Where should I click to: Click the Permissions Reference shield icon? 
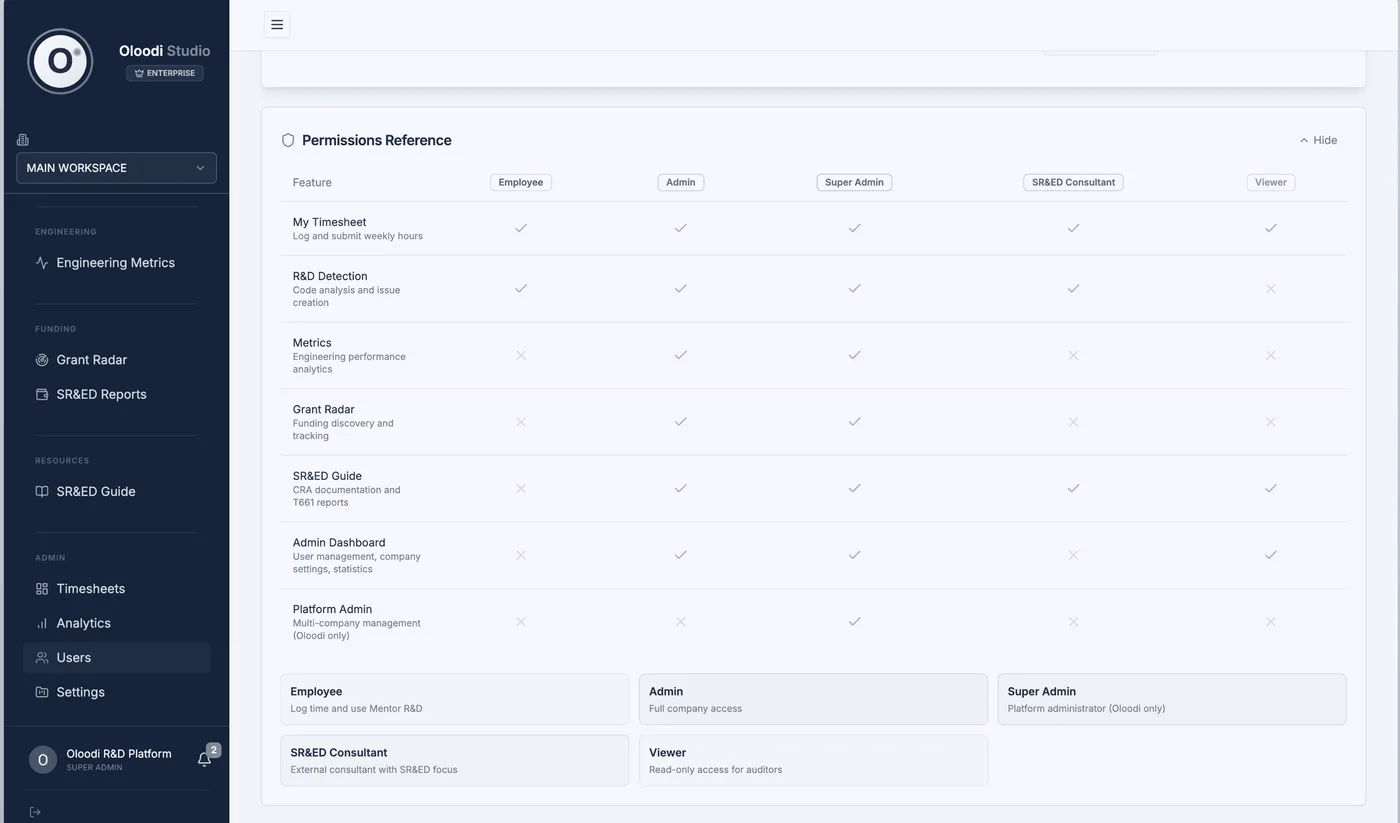click(x=288, y=140)
